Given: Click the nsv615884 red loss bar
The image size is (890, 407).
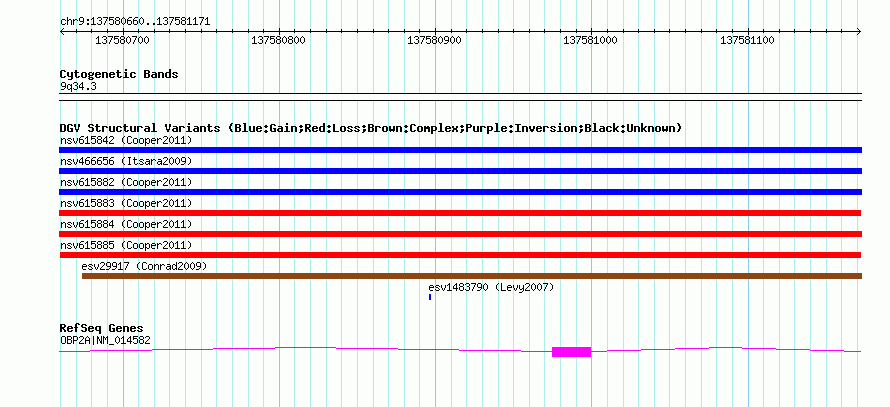Looking at the screenshot, I should point(460,234).
